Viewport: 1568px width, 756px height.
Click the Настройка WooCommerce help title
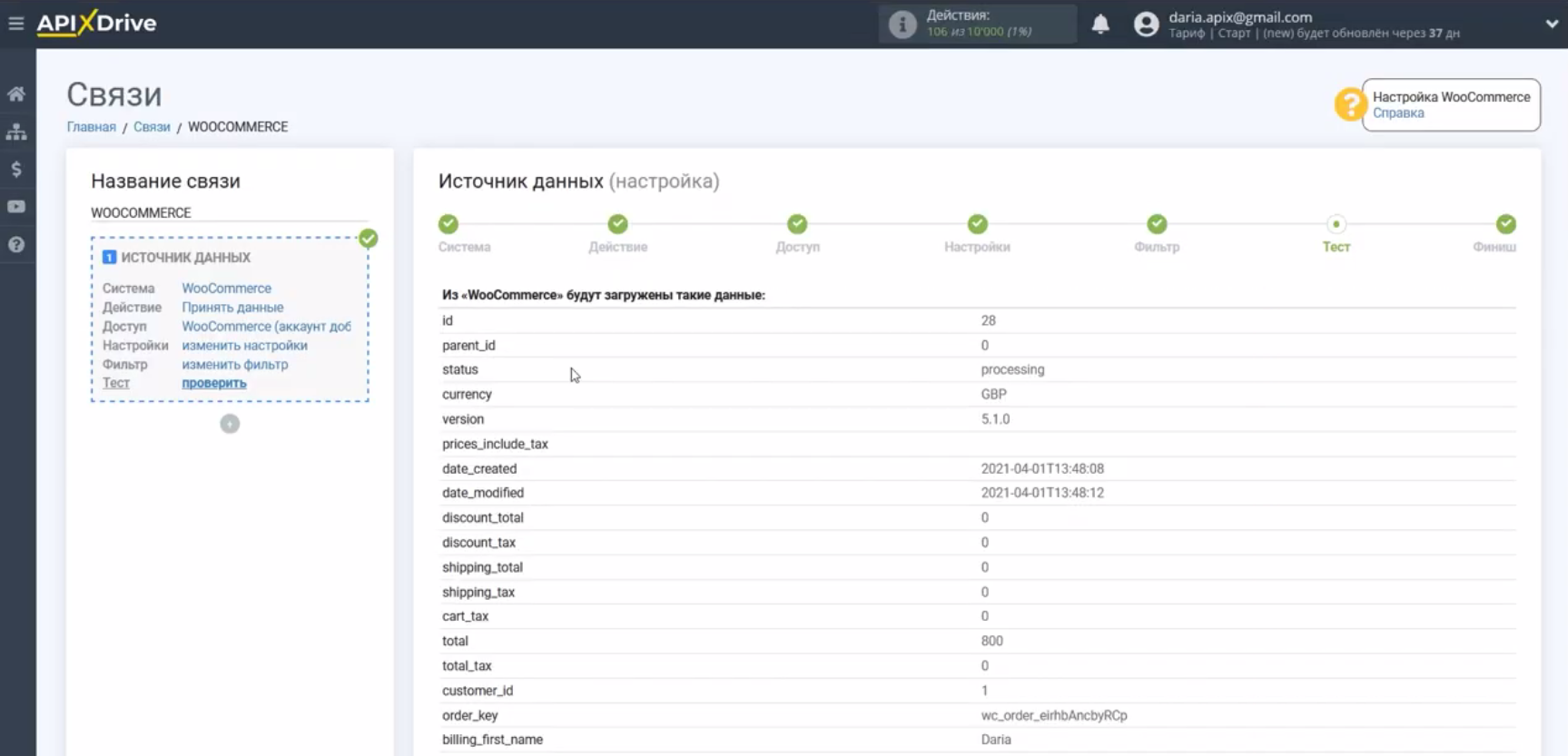(x=1451, y=97)
